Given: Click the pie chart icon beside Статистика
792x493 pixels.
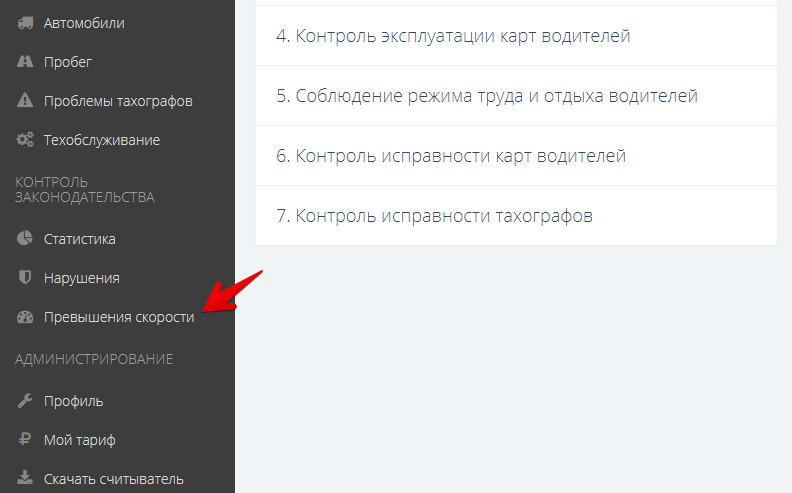Looking at the screenshot, I should [25, 239].
